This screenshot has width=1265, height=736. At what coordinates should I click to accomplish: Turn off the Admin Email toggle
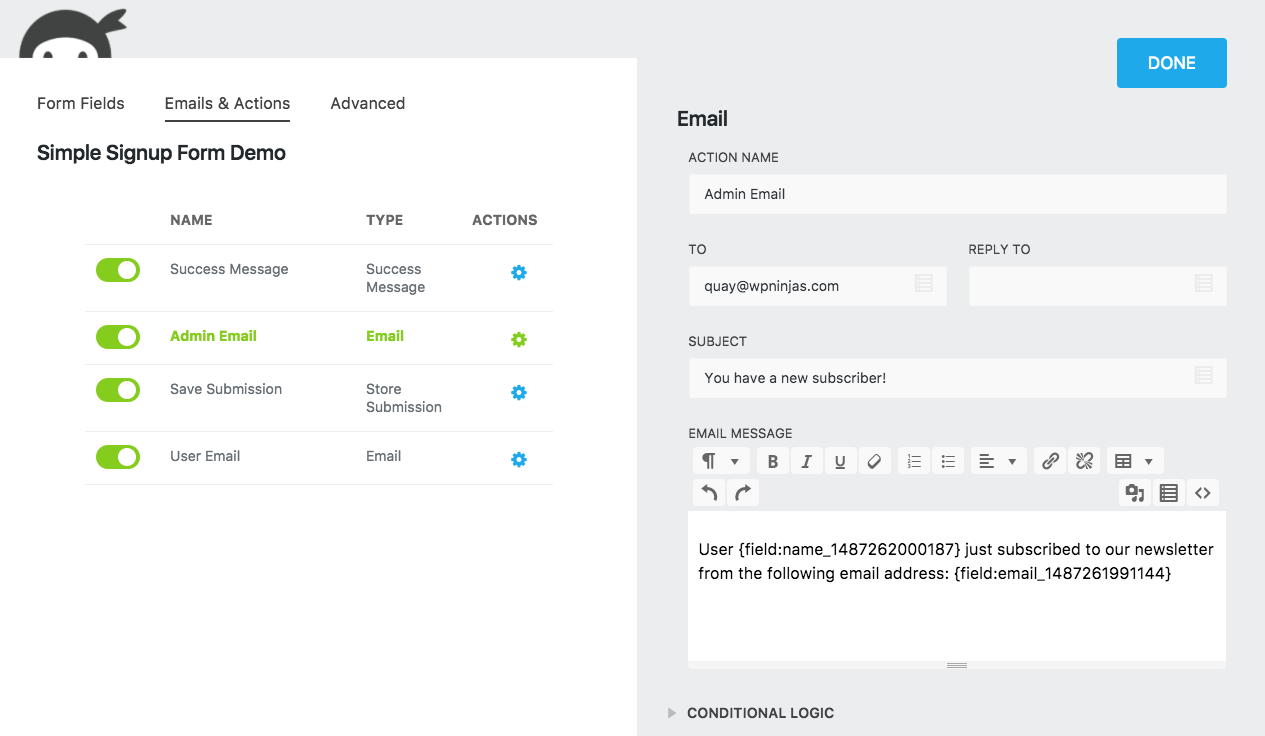[118, 337]
